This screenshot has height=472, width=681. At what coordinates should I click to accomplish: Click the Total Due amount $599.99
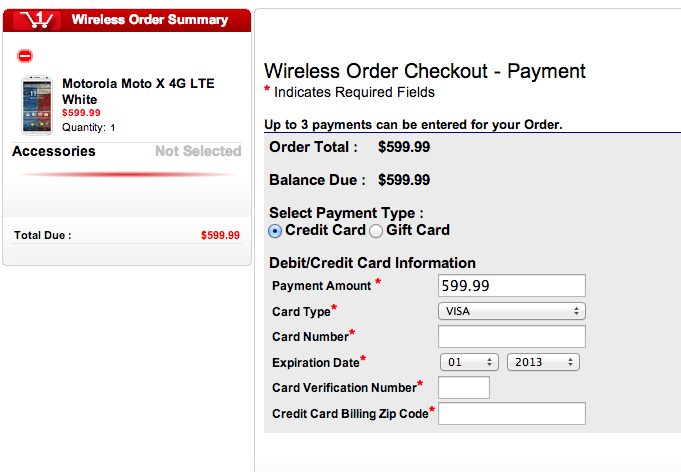[220, 236]
